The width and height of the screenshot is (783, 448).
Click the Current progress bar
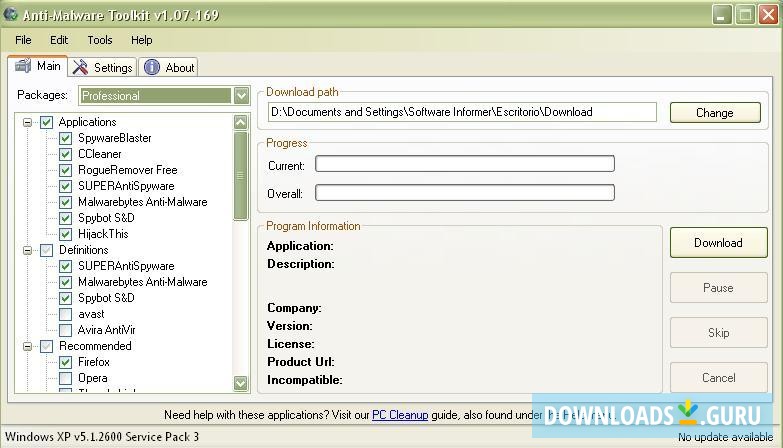pyautogui.click(x=465, y=164)
